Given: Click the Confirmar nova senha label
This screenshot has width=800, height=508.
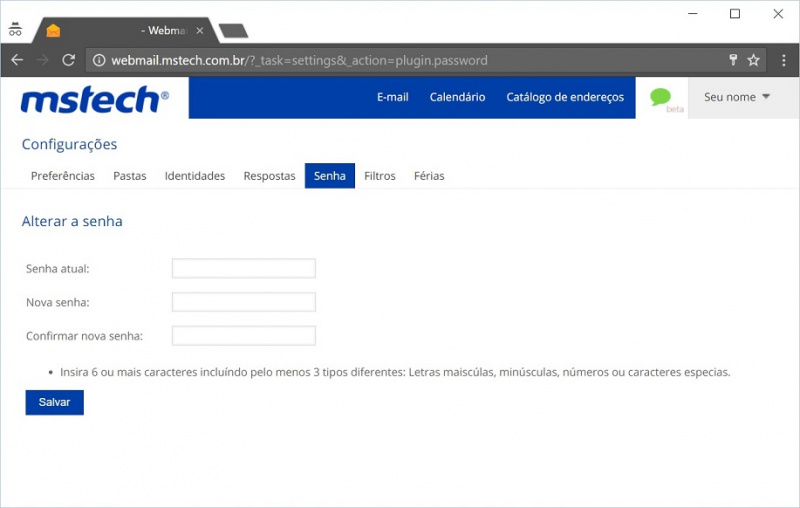Looking at the screenshot, I should (85, 336).
